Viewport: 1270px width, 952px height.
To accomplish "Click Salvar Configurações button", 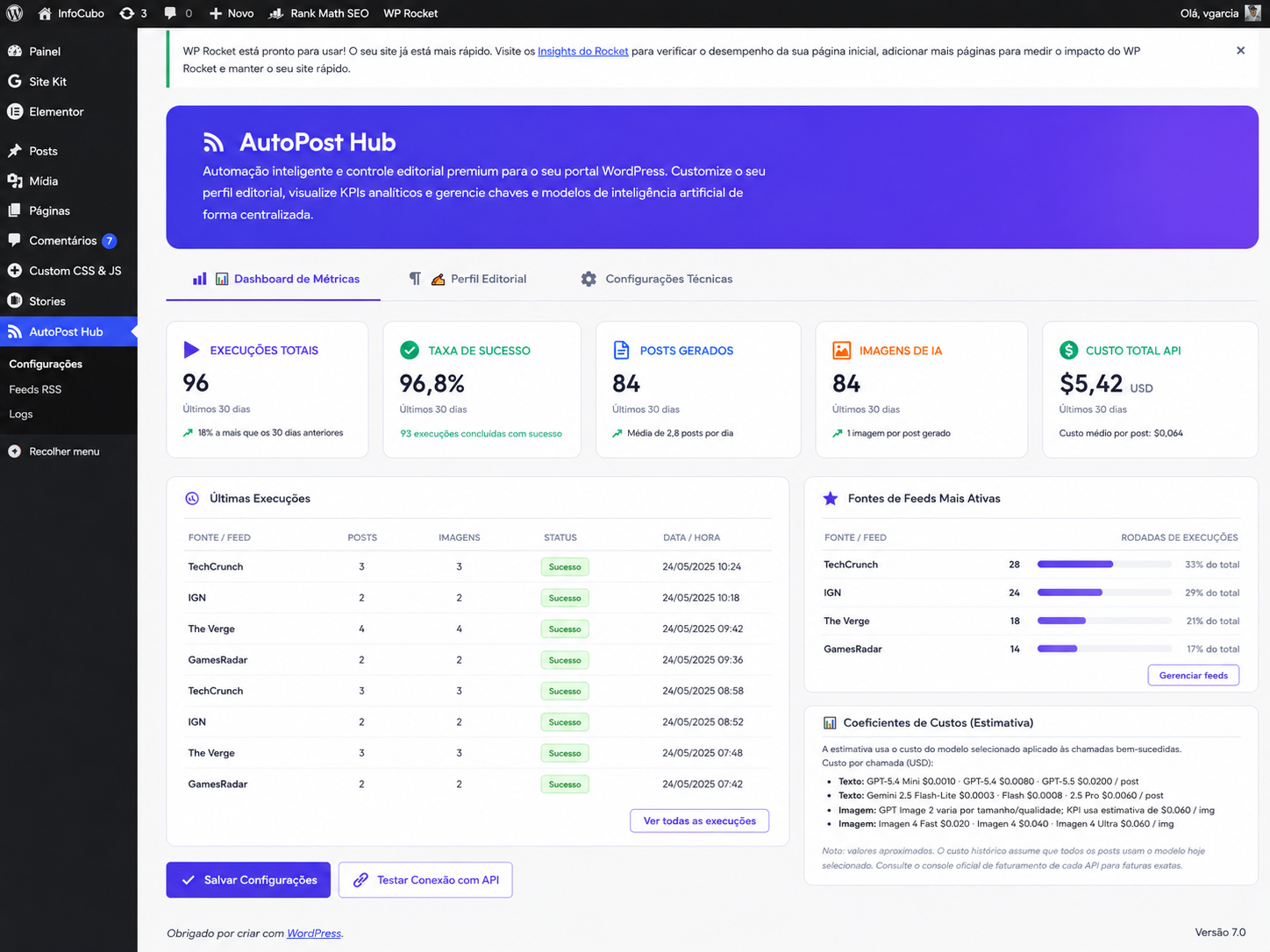I will pos(248,880).
